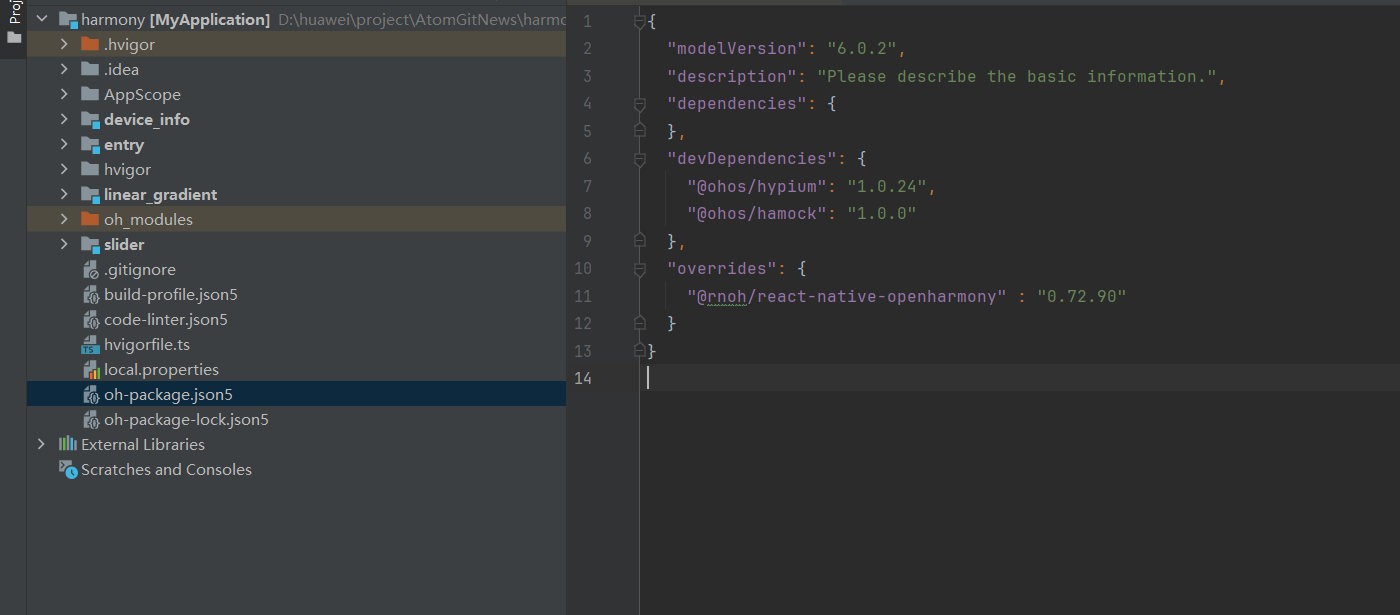Click line number 14 in gutter

pos(584,378)
